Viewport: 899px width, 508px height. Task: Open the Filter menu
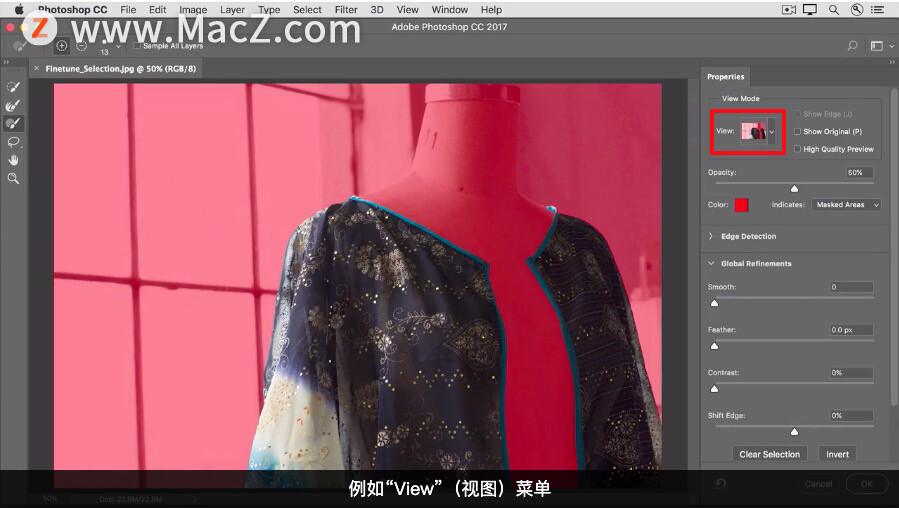coord(346,10)
